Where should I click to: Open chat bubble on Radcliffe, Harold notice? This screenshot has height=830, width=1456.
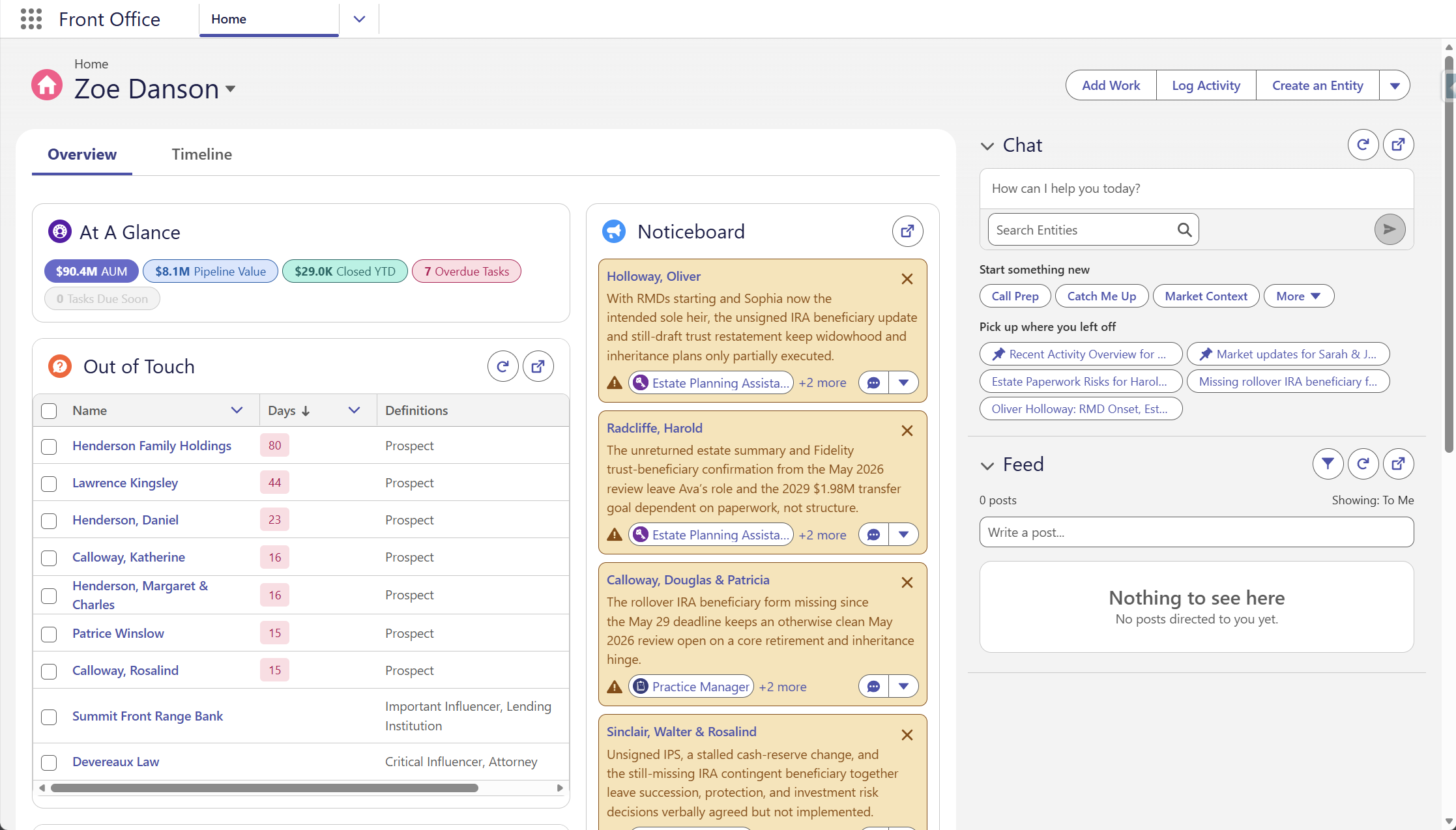pyautogui.click(x=873, y=535)
